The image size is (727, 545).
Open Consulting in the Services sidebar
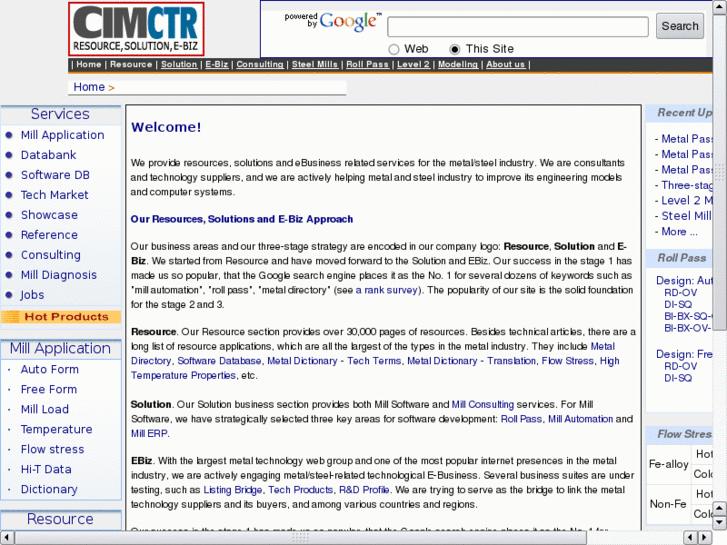51,255
